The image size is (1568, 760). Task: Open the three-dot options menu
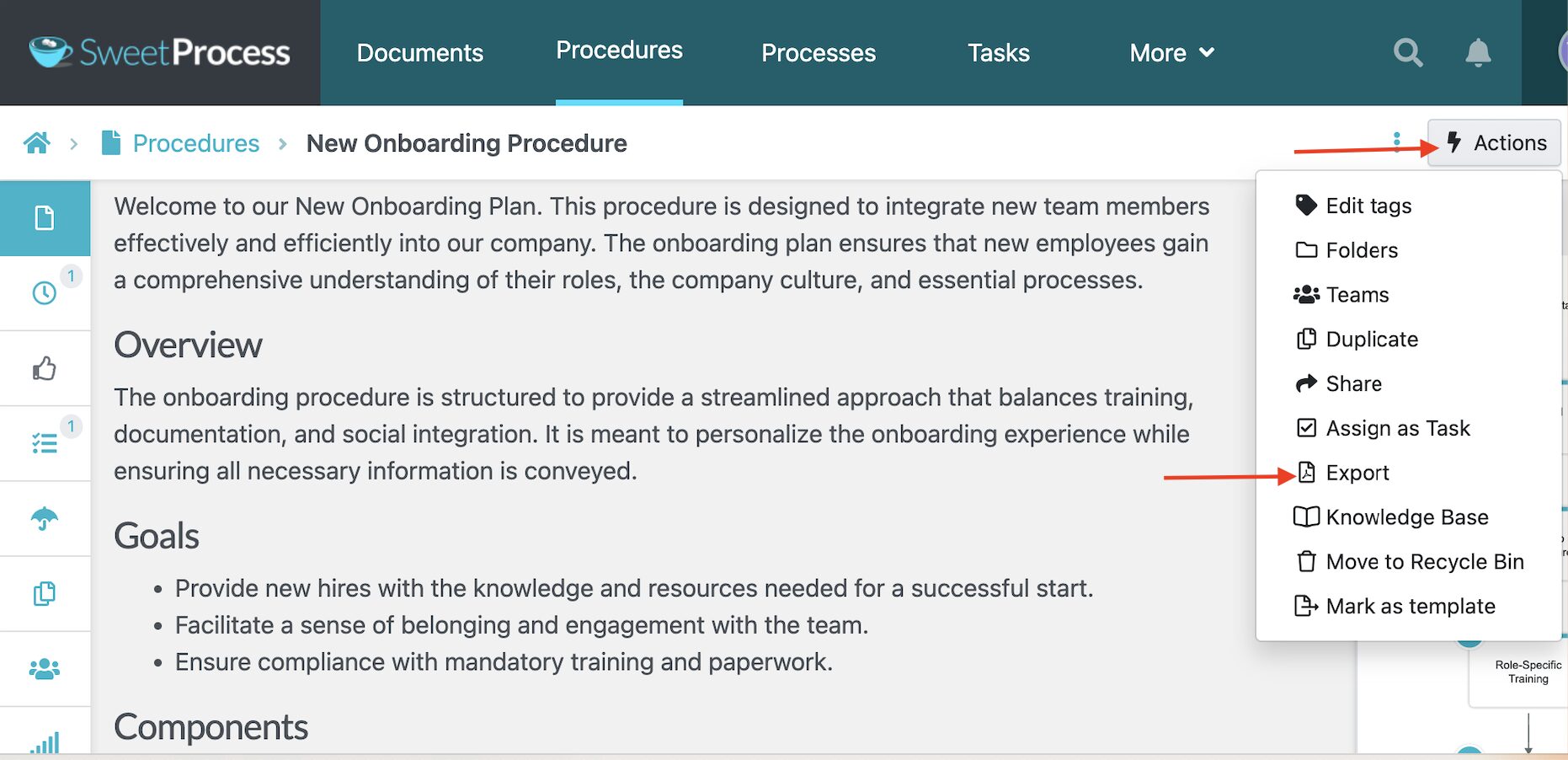(1396, 140)
